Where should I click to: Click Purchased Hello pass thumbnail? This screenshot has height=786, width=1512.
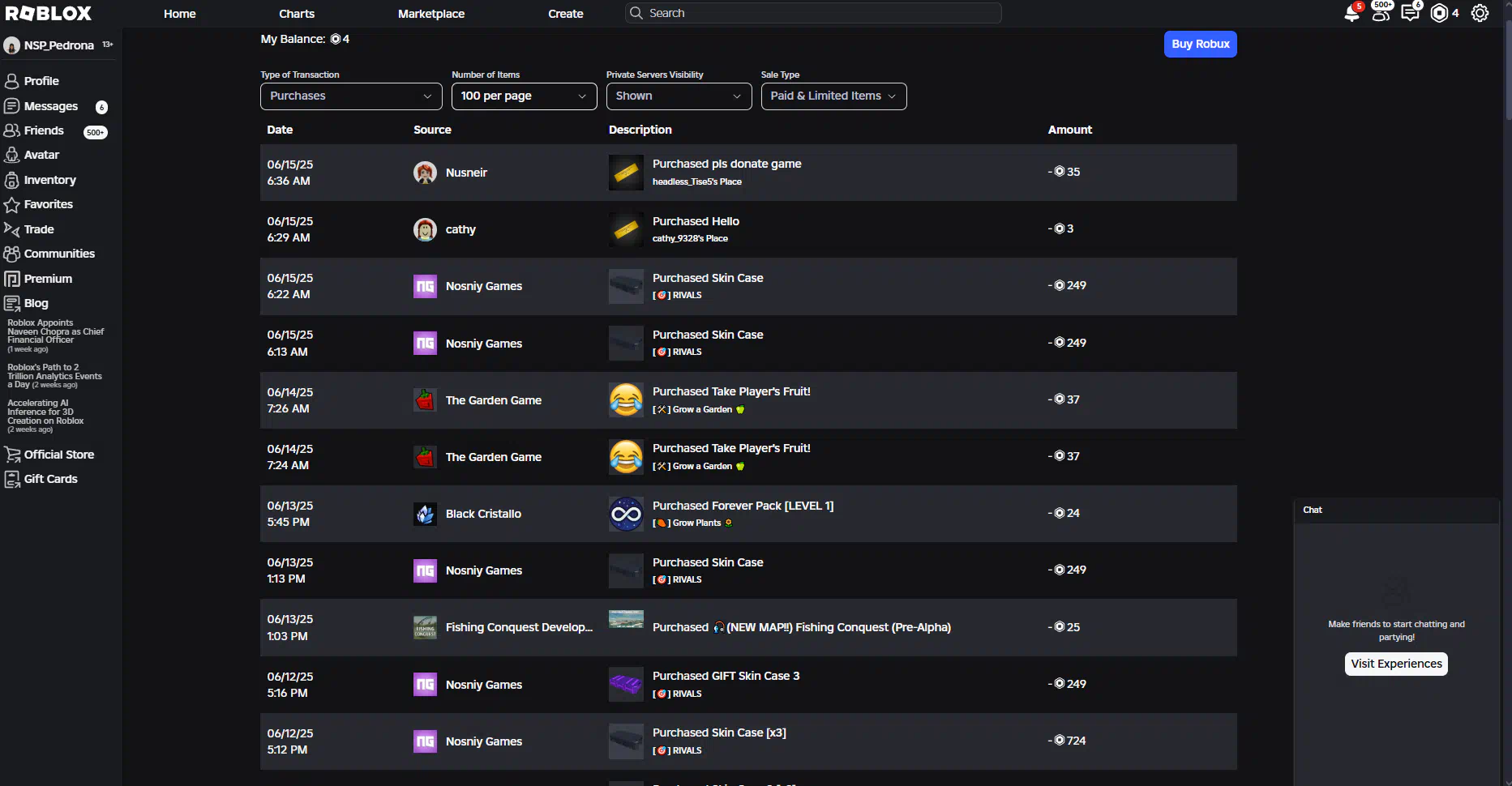(x=626, y=229)
